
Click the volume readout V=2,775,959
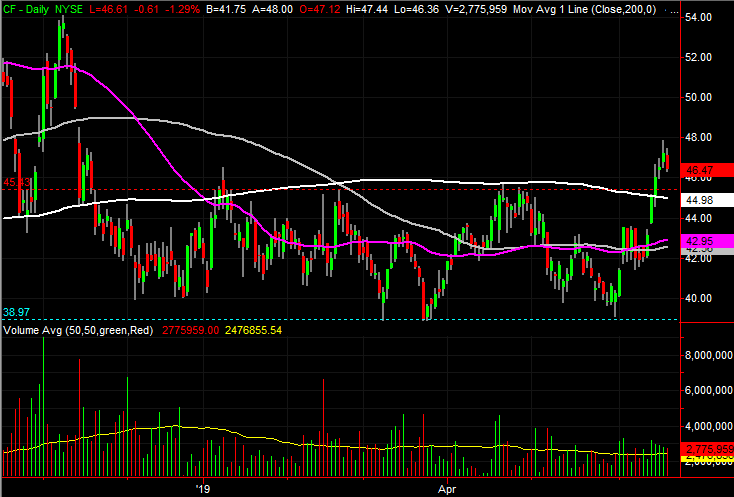point(476,9)
